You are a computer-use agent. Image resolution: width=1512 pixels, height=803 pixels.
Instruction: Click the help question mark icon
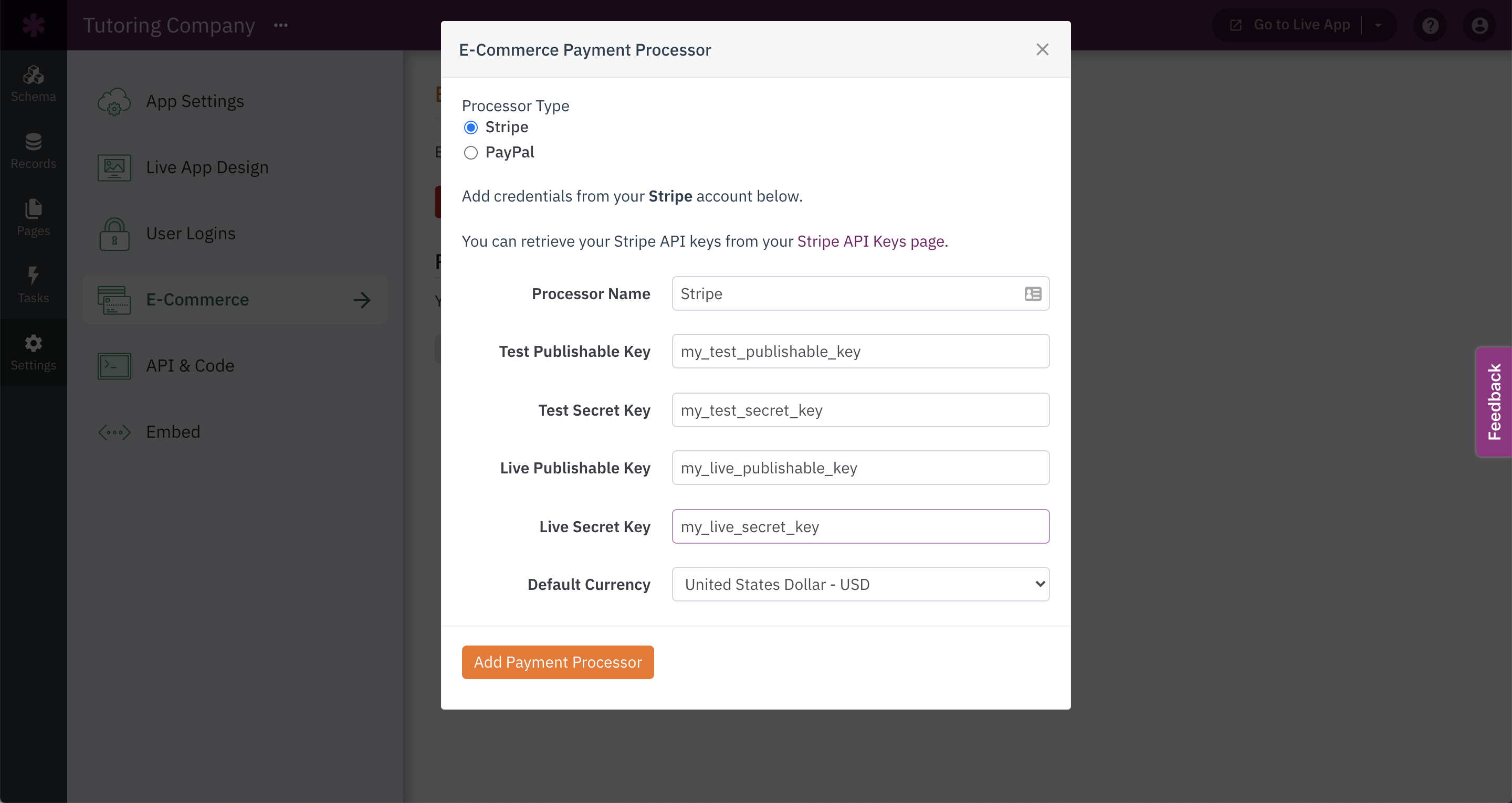[1431, 25]
